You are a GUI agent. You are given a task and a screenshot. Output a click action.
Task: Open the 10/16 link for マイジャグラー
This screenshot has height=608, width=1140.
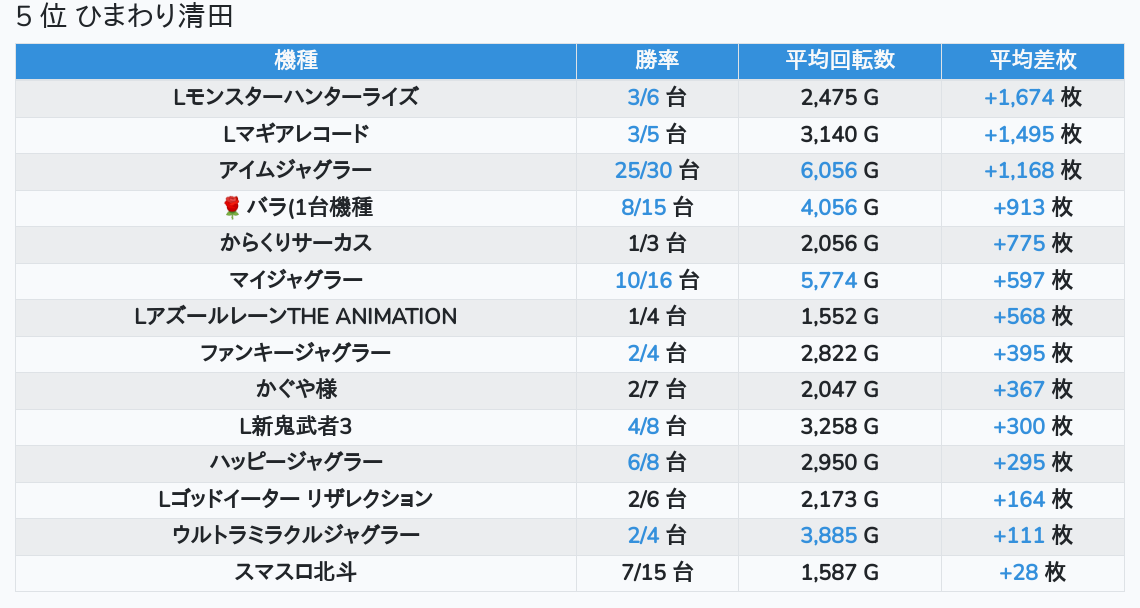click(643, 280)
